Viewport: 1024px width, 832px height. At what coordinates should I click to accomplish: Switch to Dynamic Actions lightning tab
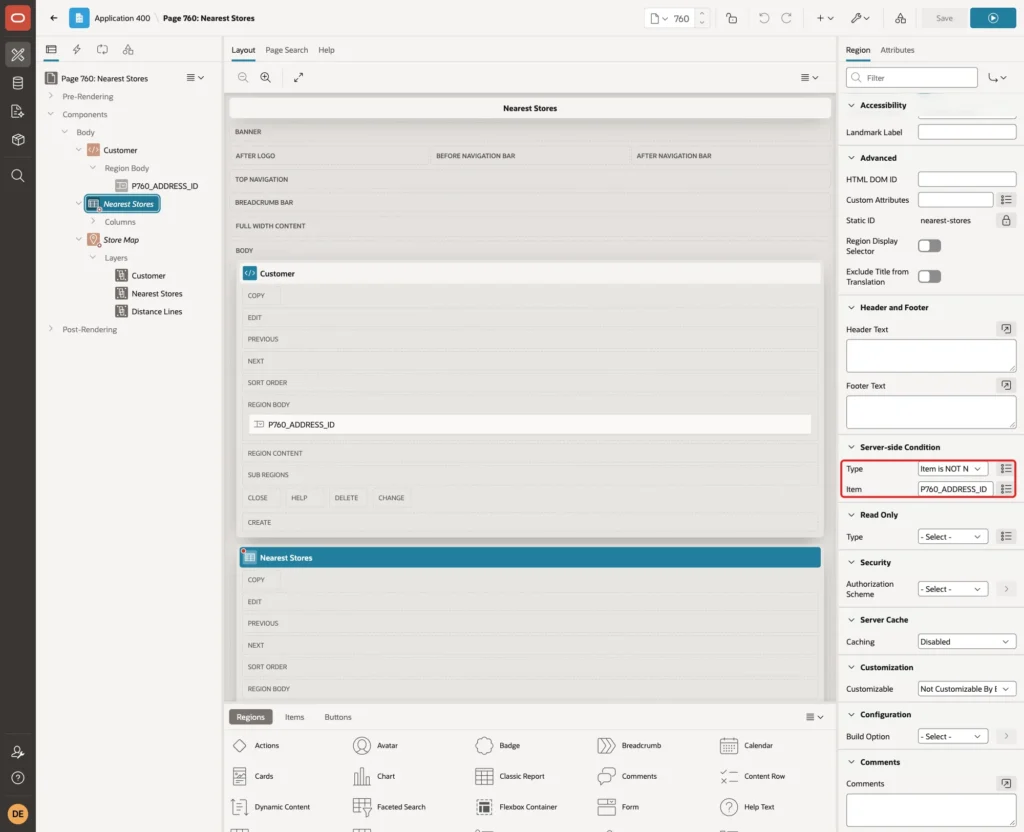click(x=76, y=50)
